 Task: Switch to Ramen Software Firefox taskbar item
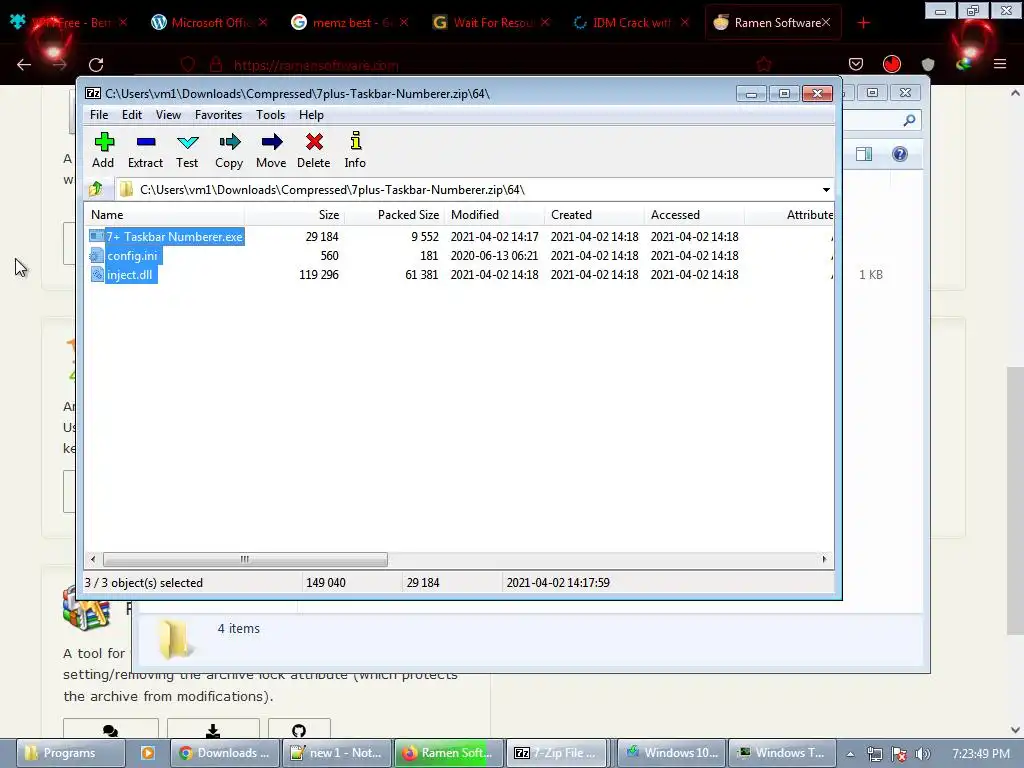(x=448, y=753)
